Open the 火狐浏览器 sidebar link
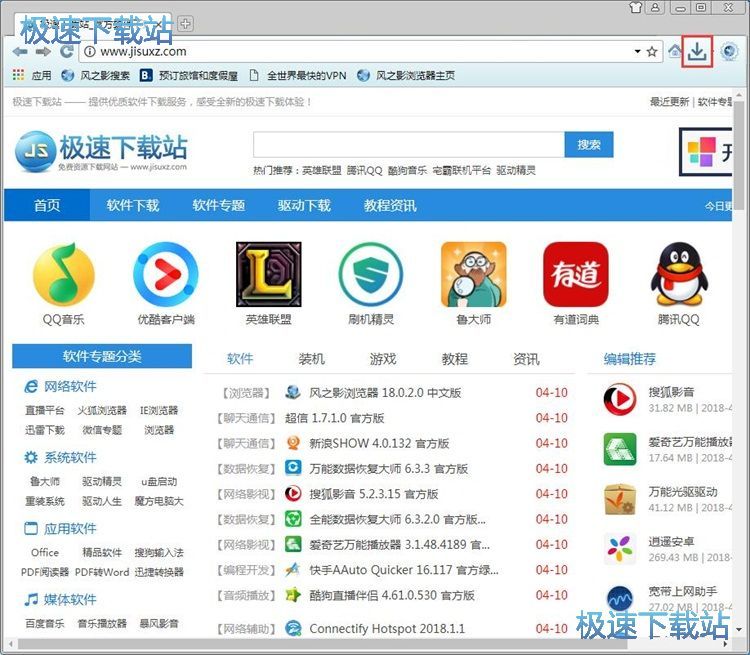The image size is (750, 655). coord(102,410)
